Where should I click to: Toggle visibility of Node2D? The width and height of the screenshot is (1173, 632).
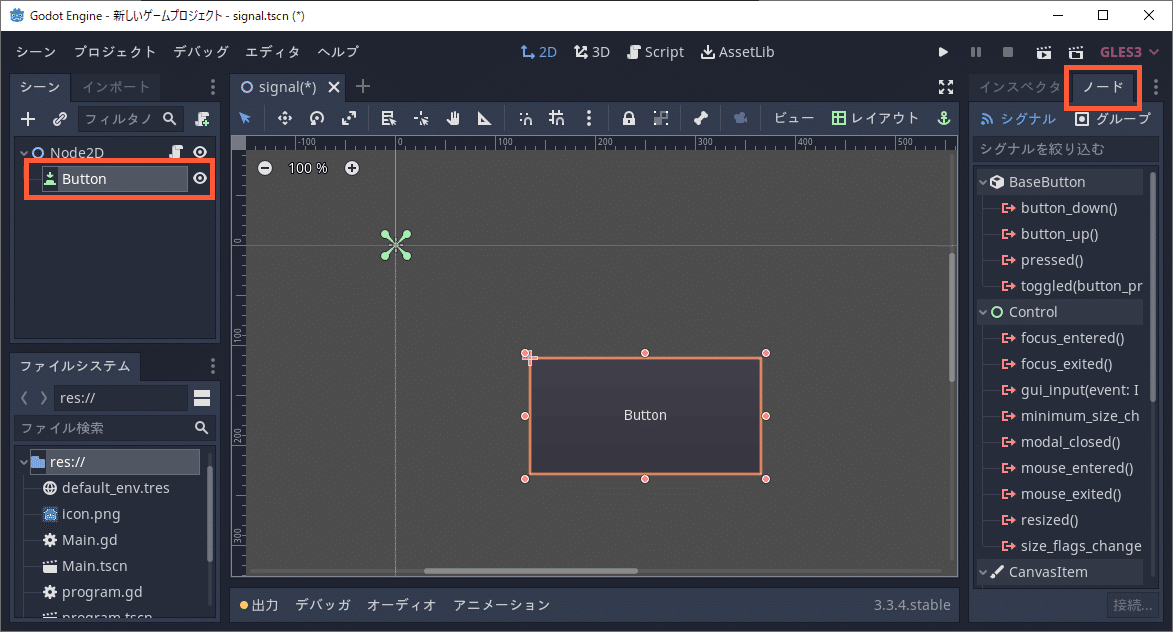coord(200,152)
